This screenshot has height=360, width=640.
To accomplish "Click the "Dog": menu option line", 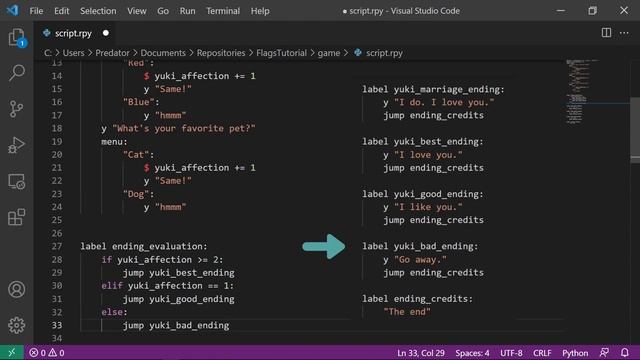I will pos(139,194).
